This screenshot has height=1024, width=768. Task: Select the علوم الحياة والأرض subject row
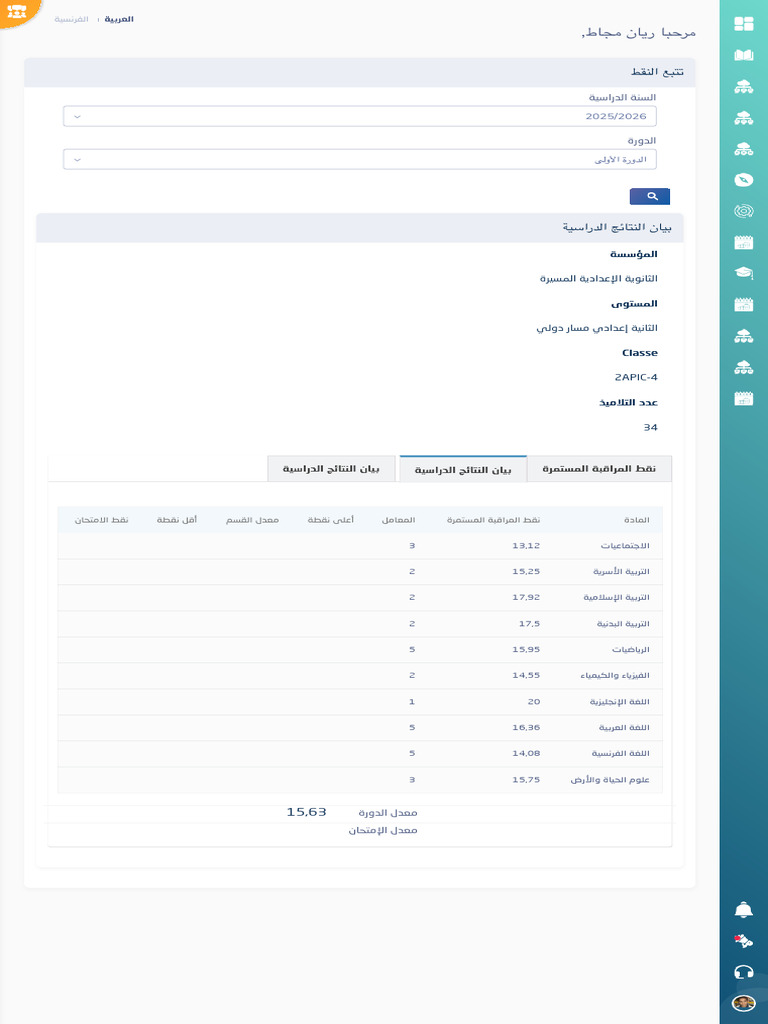[360, 780]
